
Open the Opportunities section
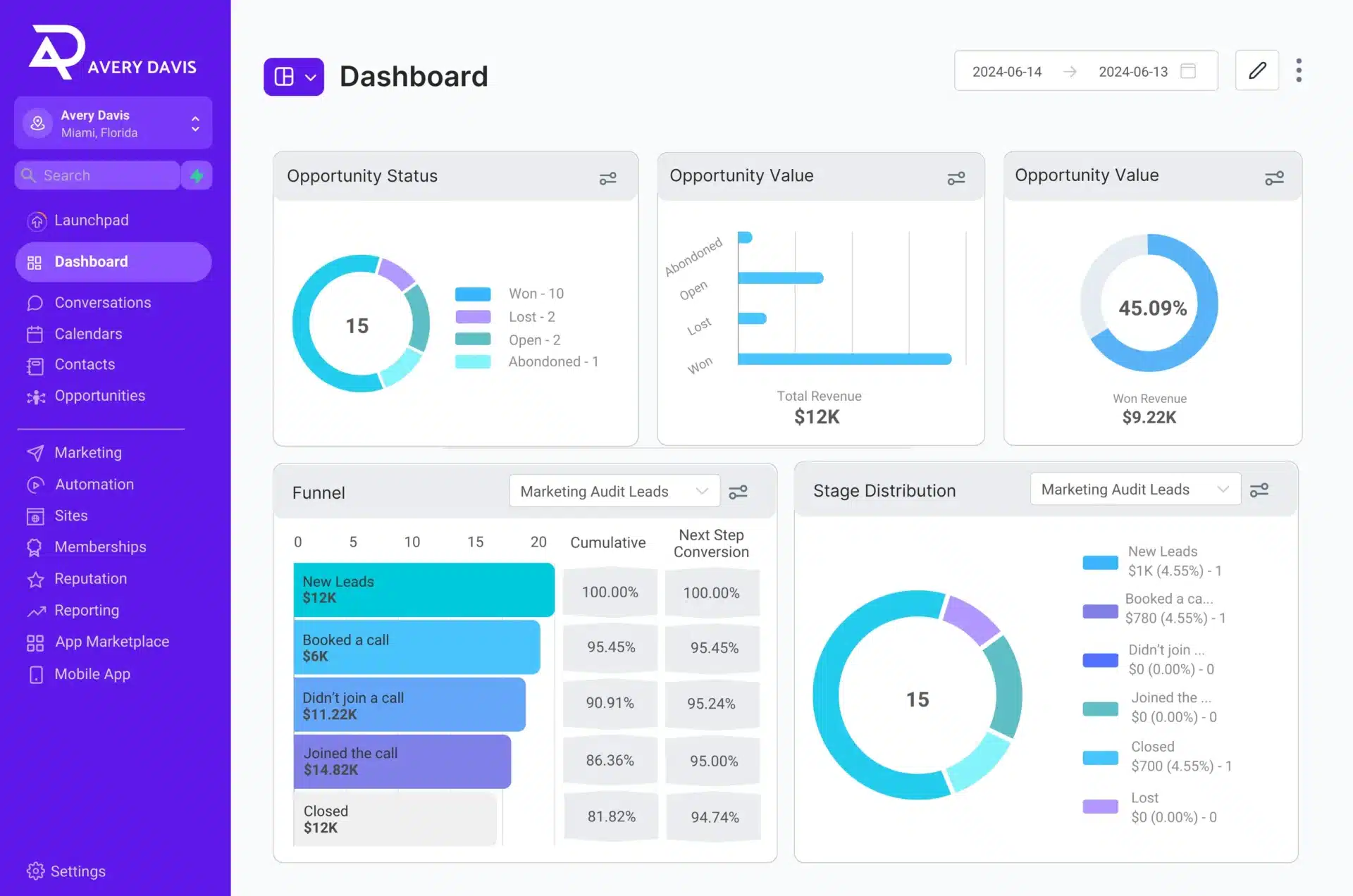(100, 396)
